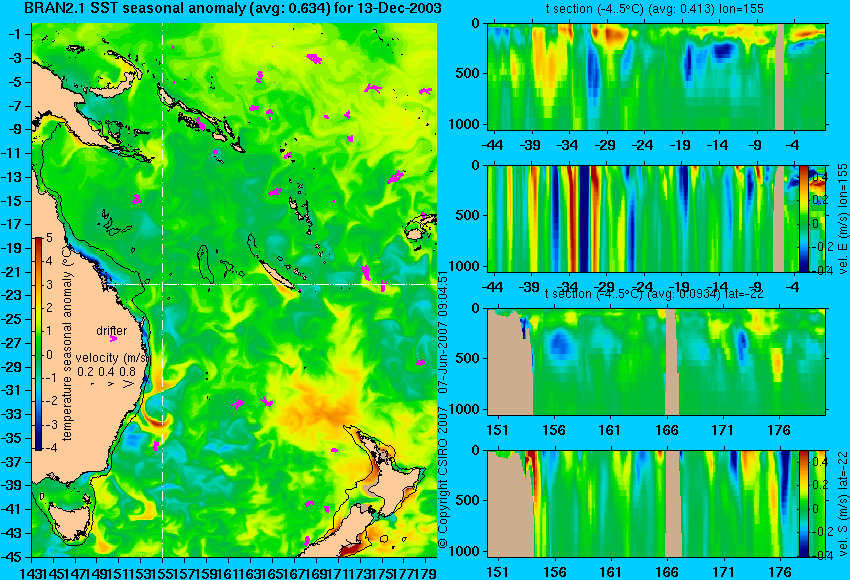Click the vel. S velocity color bar
This screenshot has height=580, width=850.
(x=804, y=504)
